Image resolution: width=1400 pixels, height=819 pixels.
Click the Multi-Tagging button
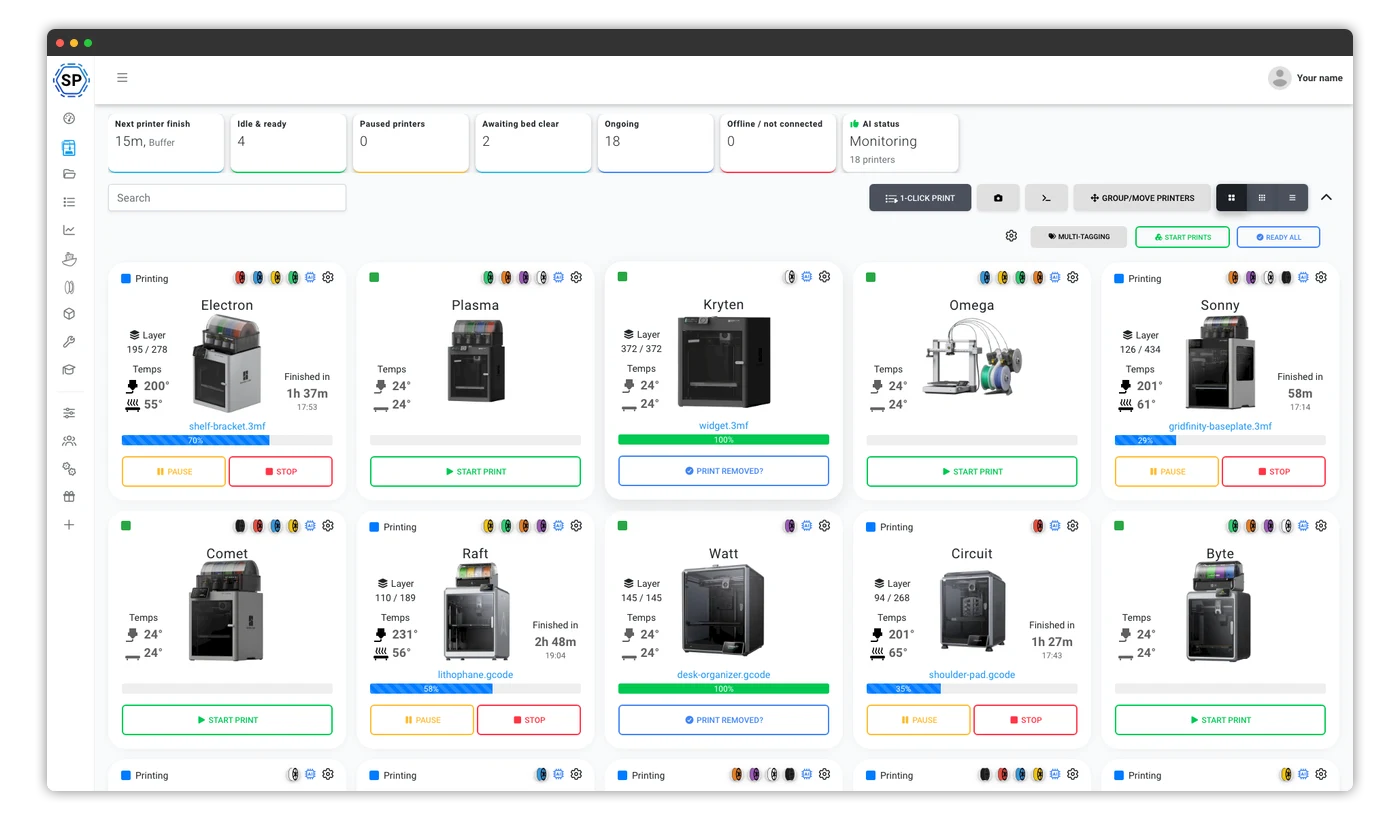pyautogui.click(x=1079, y=237)
